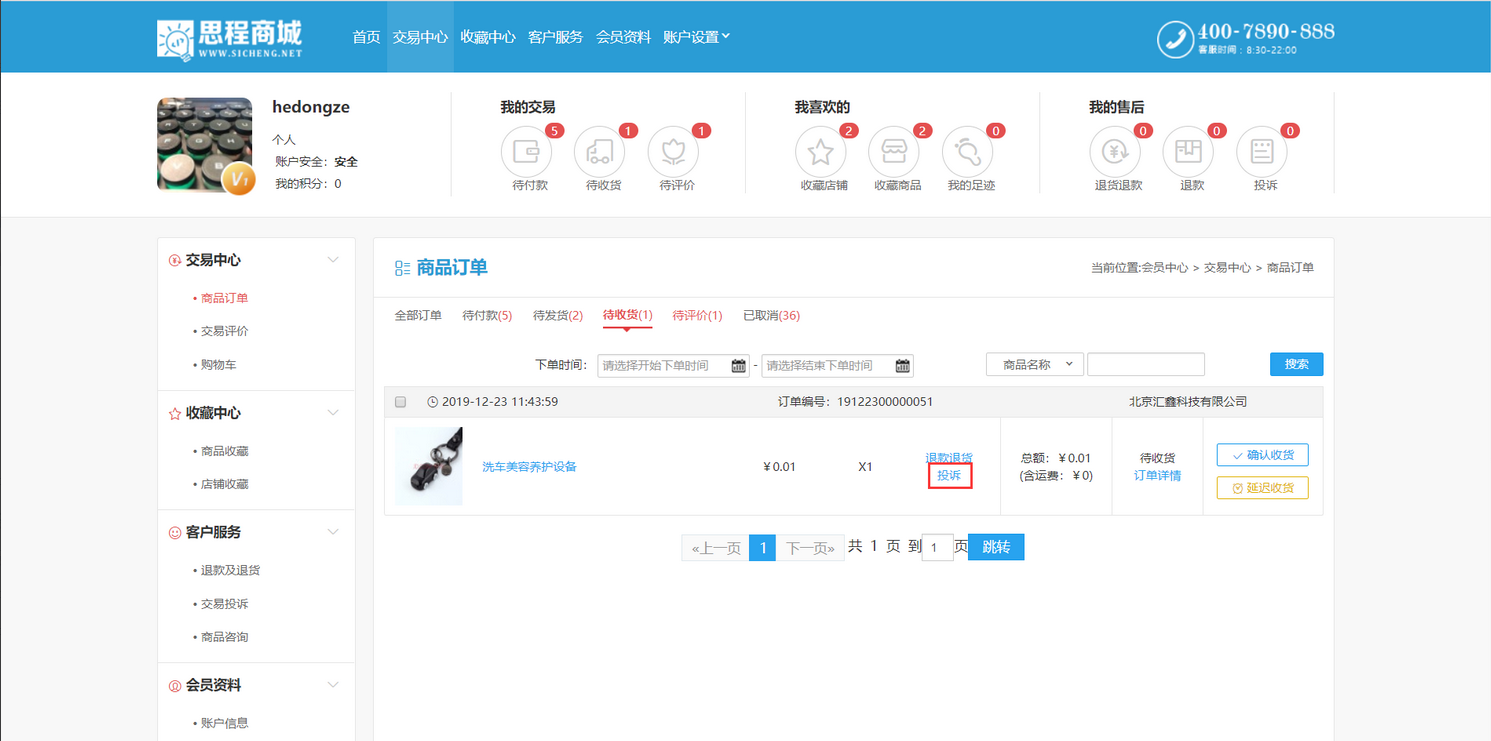The height and width of the screenshot is (741, 1491).
Task: Open calendar for start order time
Action: click(x=738, y=366)
